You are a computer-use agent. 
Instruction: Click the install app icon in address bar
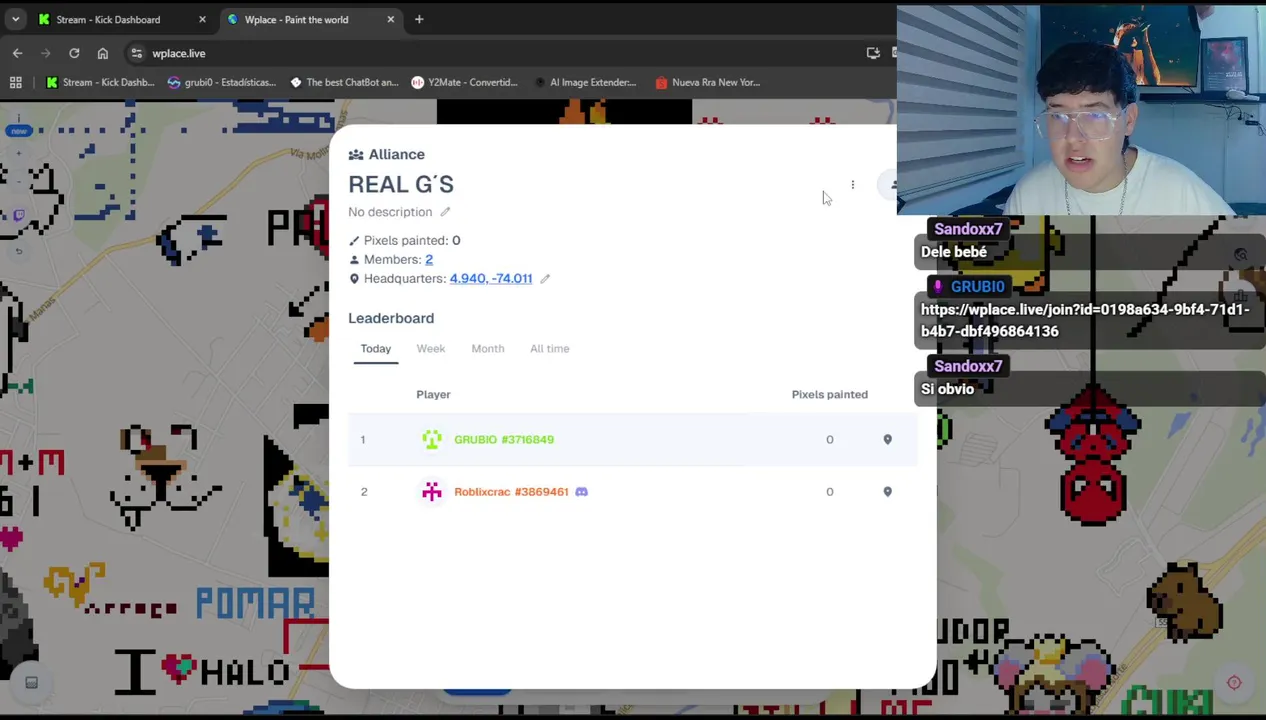click(873, 53)
